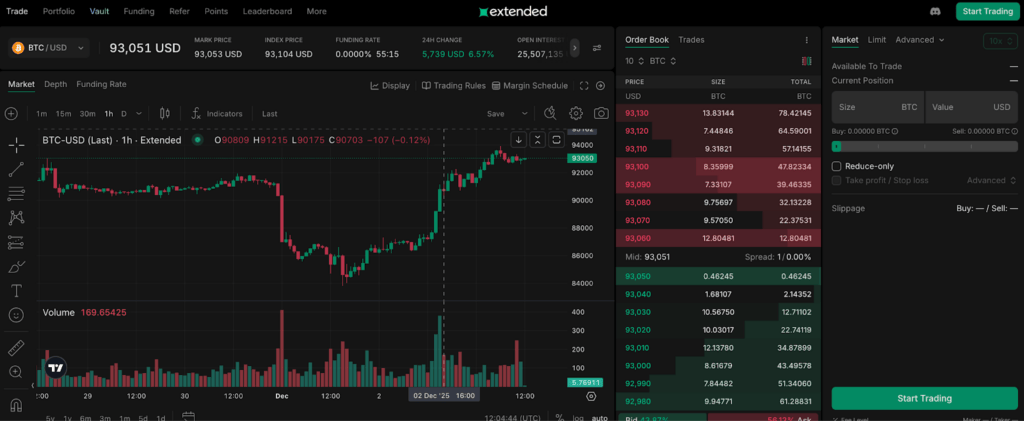Click the large Start Trading button in order panel
Screen dimensions: 1024x421
[x=924, y=398]
